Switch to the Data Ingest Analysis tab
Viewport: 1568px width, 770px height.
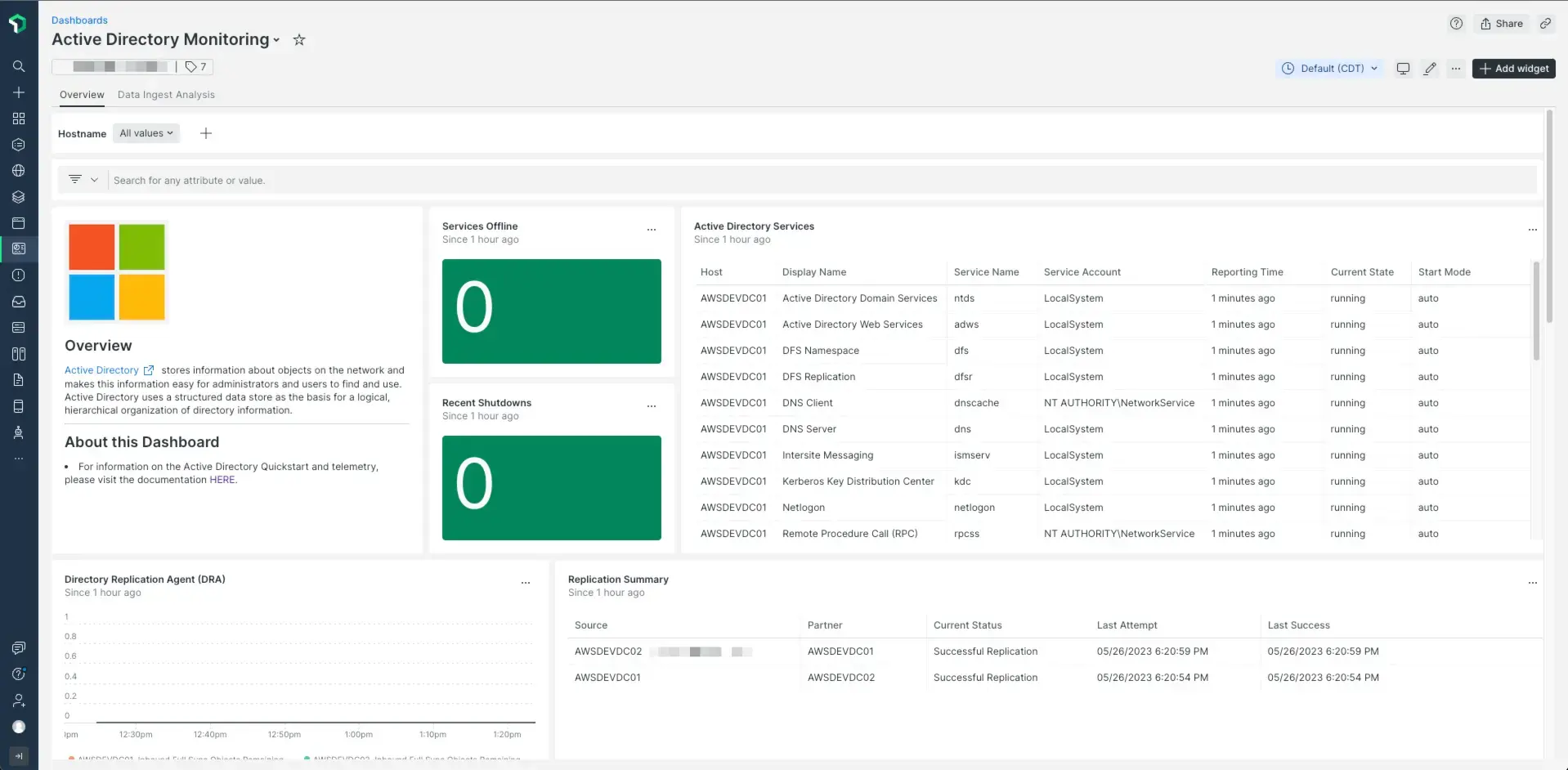166,95
